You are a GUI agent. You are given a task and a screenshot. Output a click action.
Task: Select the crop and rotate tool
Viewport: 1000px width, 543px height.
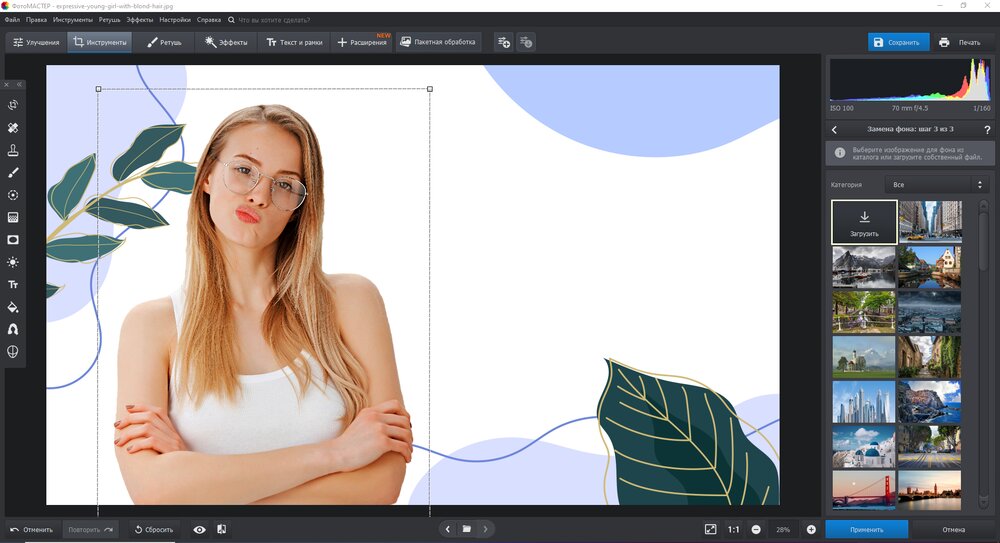coord(13,105)
